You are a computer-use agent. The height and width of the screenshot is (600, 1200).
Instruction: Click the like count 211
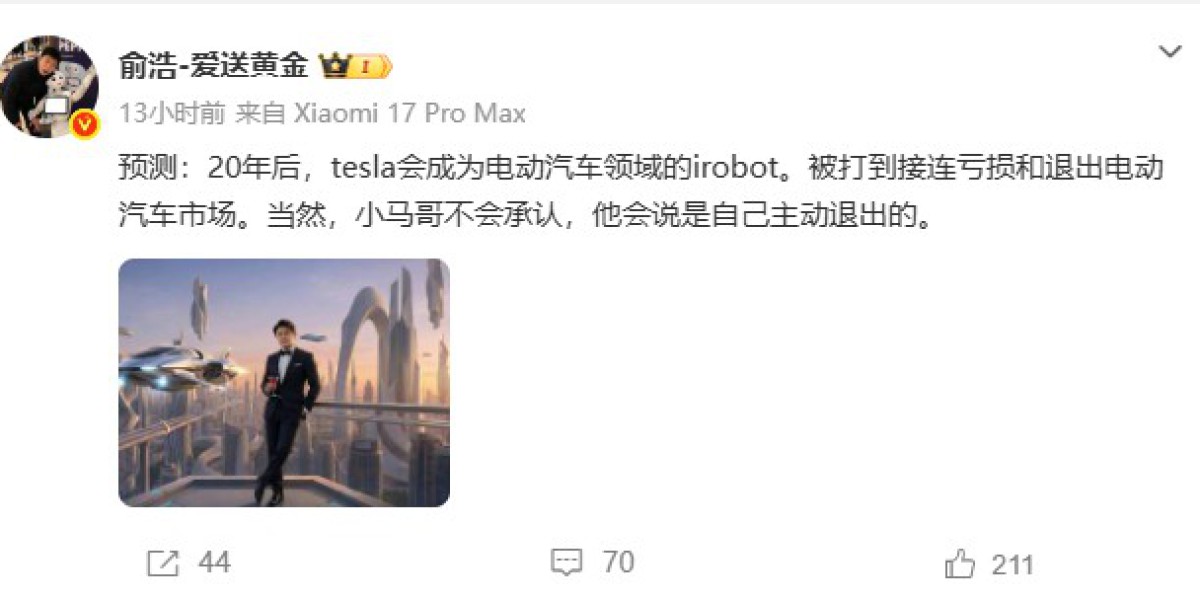(x=1012, y=564)
